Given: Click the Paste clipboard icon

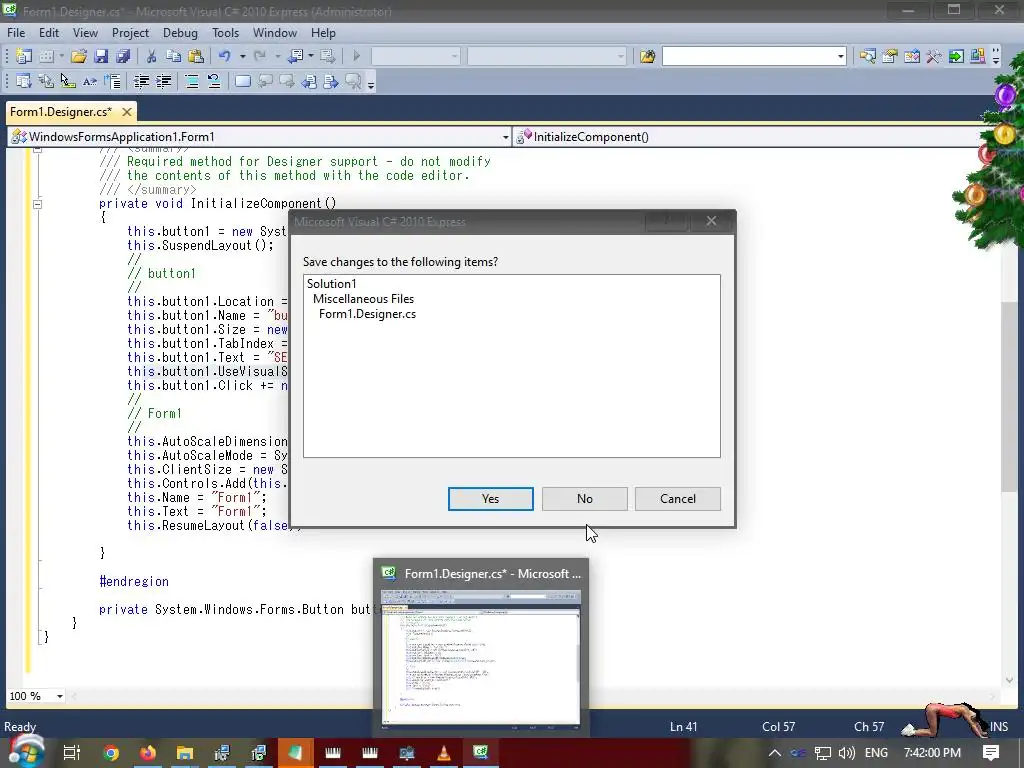Looking at the screenshot, I should [195, 56].
